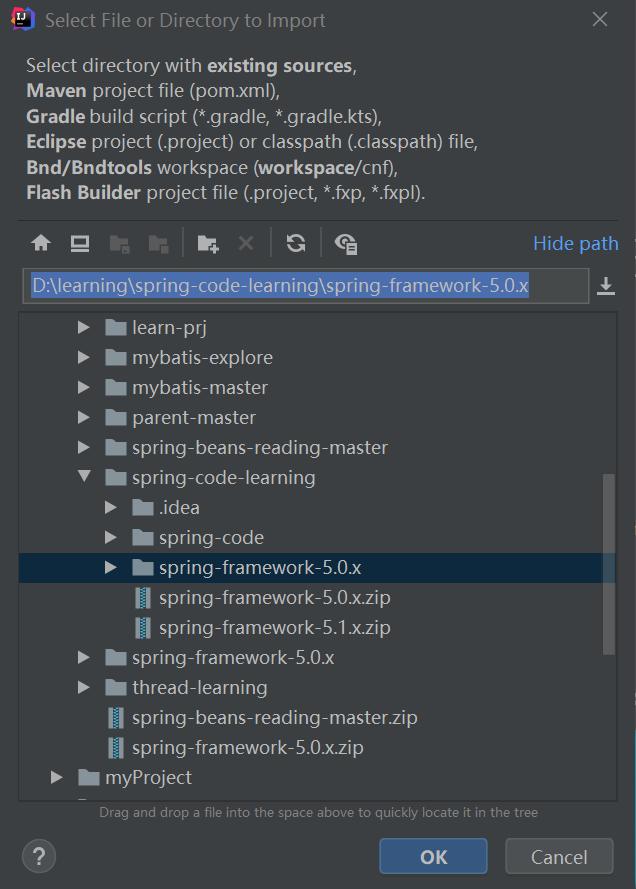The width and height of the screenshot is (636, 889).
Task: Expand the .idea folder node
Action: (111, 507)
